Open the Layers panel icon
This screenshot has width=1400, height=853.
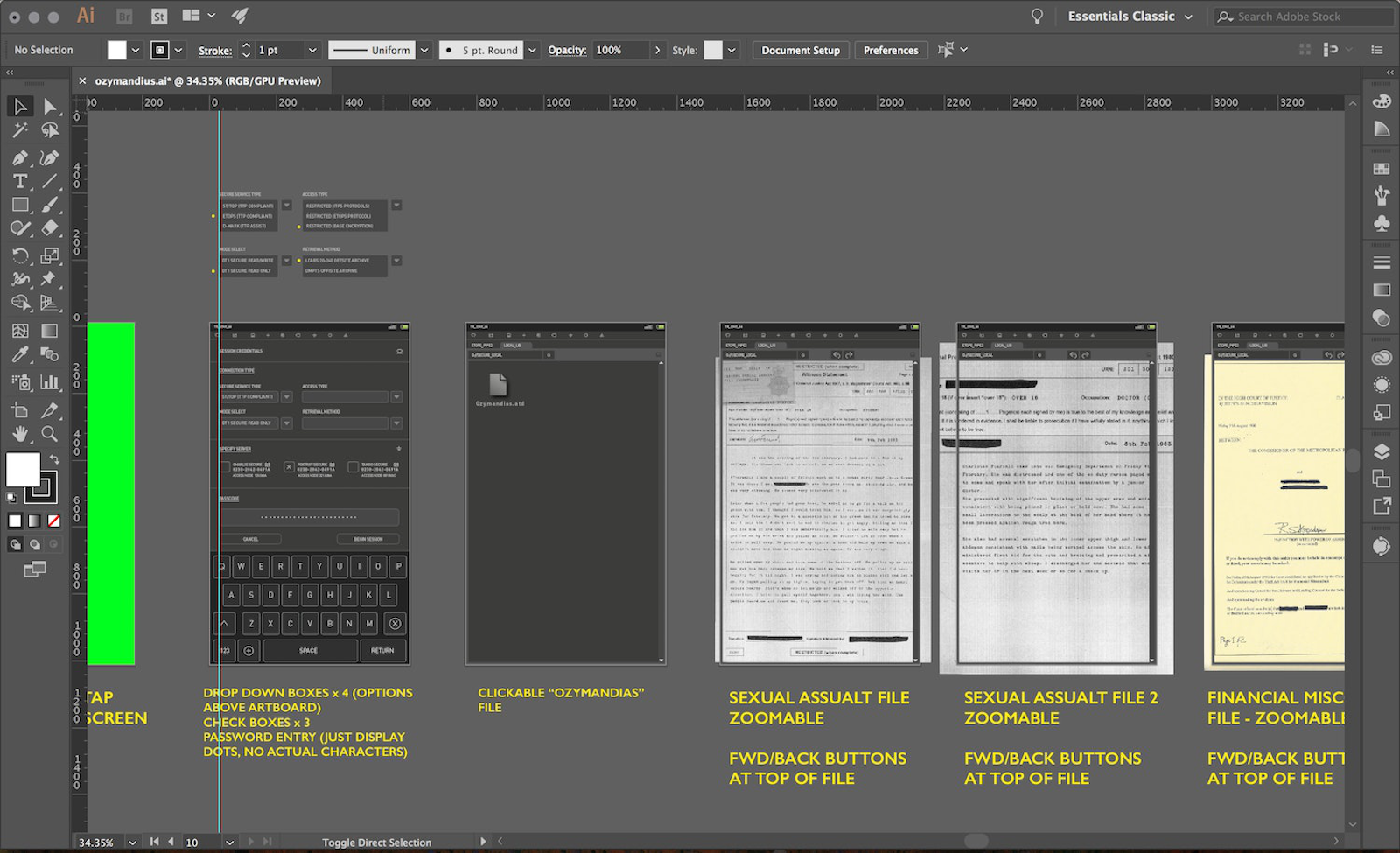click(1382, 452)
